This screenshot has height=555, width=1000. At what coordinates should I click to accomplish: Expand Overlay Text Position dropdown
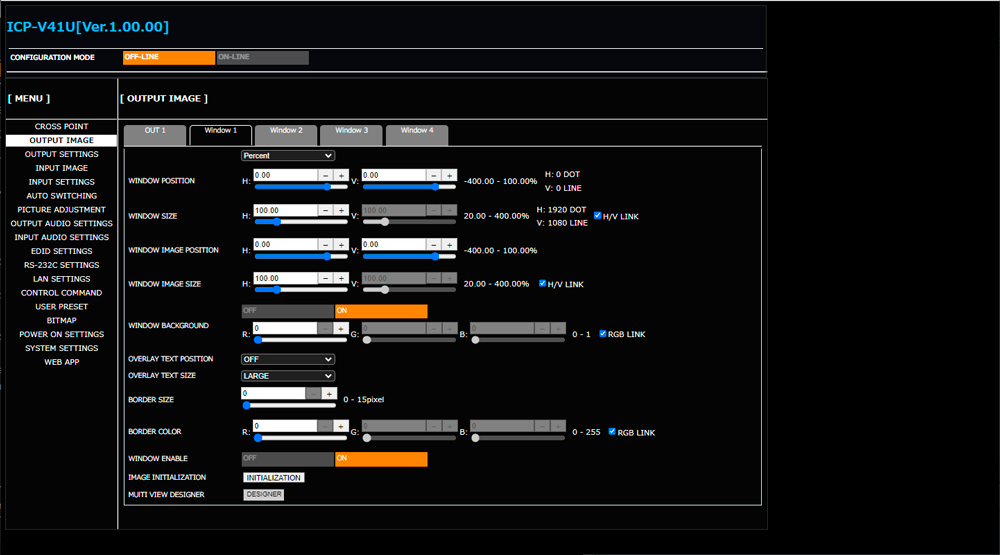click(x=287, y=359)
